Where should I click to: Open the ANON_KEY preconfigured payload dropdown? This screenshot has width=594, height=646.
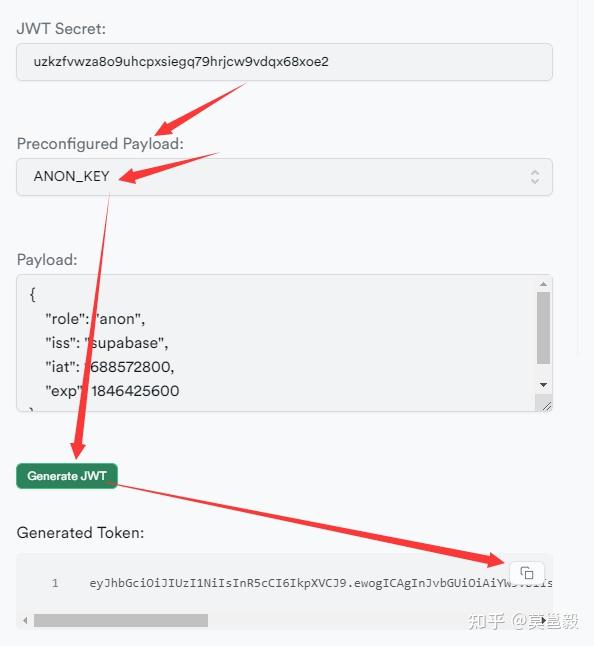coord(284,177)
